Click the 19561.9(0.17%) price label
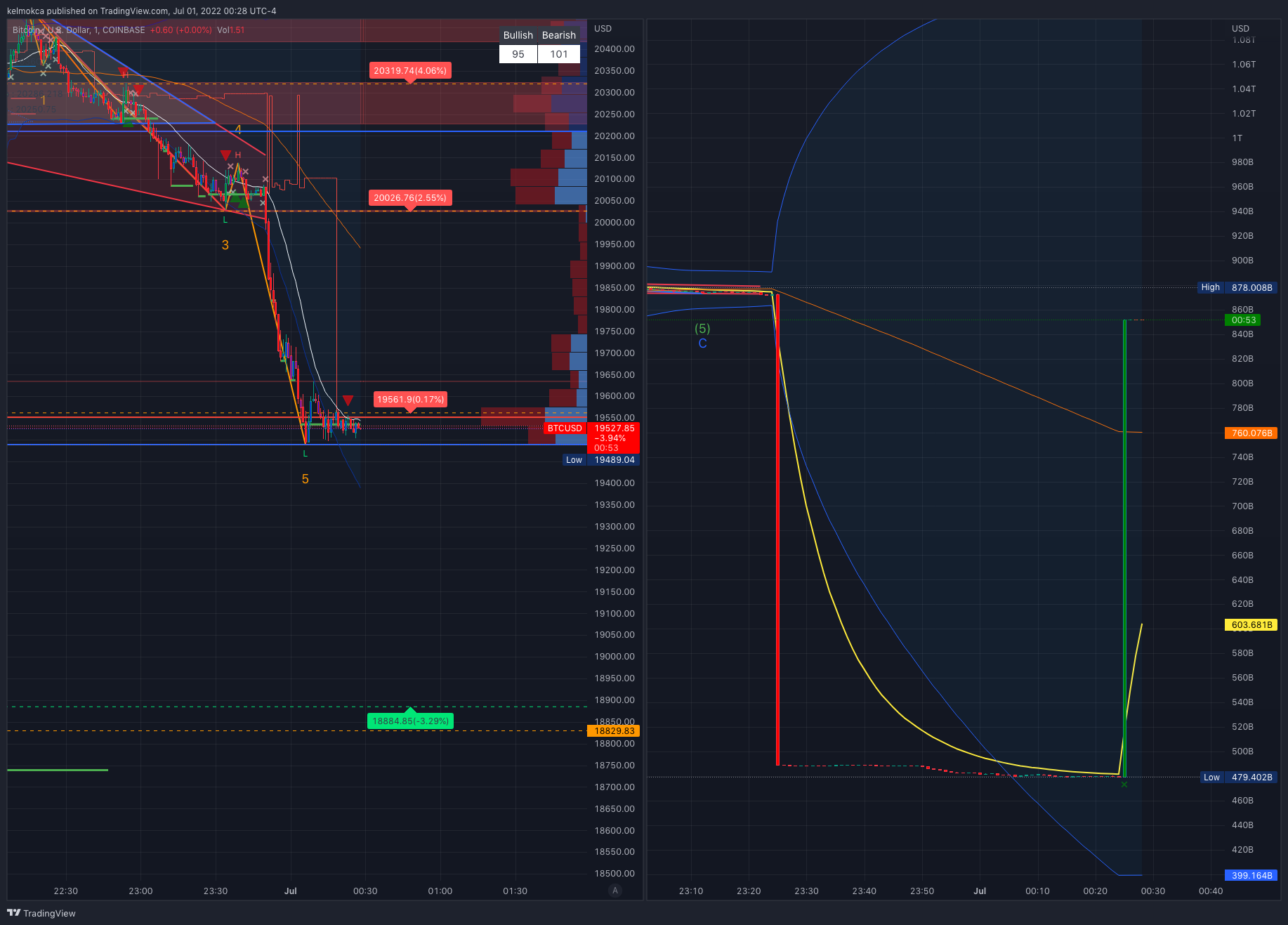This screenshot has height=925, width=1288. point(411,400)
